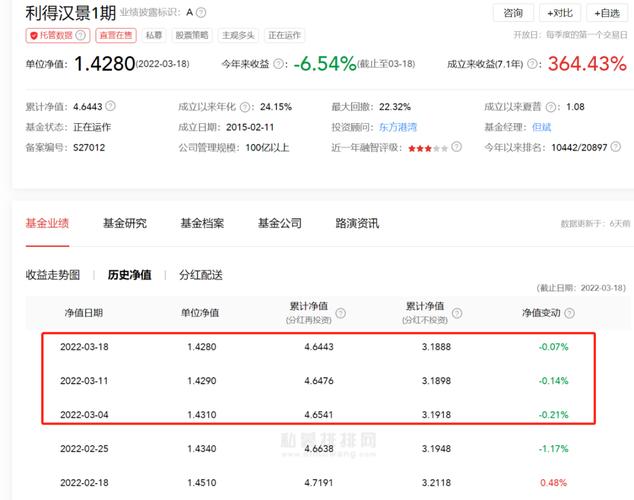Click cumulative NAV cell 4.6638
The image size is (634, 500).
tap(319, 449)
